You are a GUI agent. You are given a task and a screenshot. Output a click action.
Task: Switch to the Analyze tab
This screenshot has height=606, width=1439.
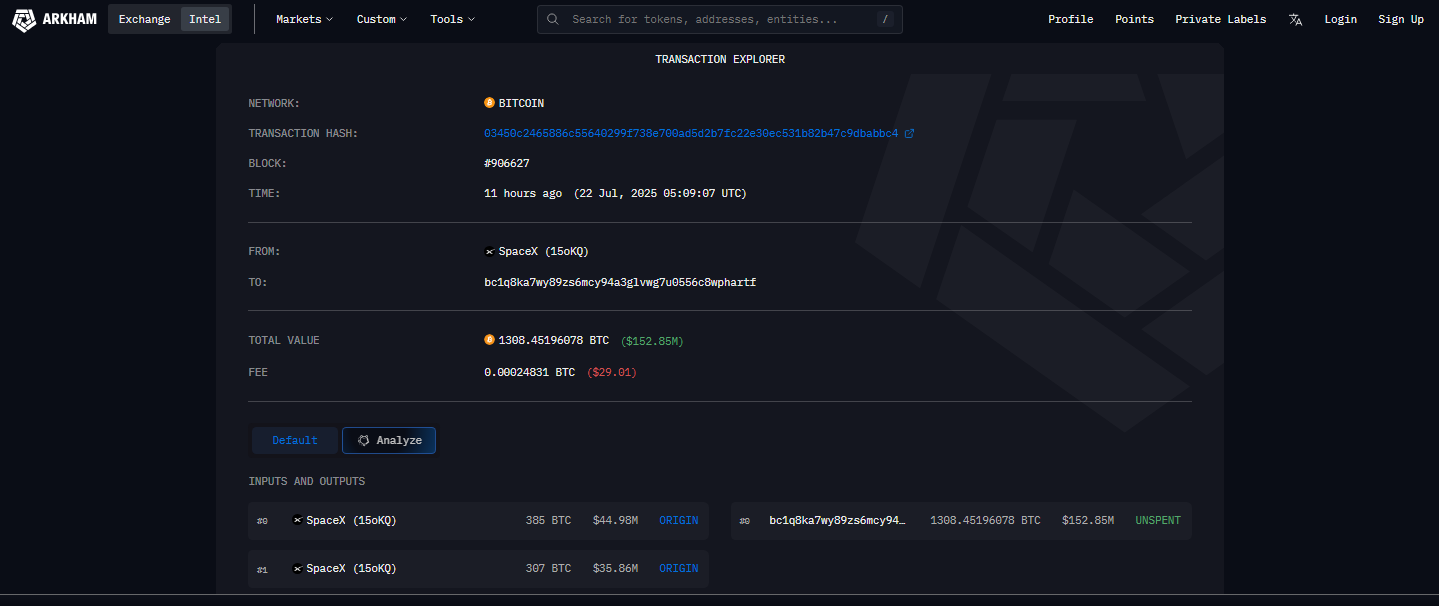[x=389, y=440]
